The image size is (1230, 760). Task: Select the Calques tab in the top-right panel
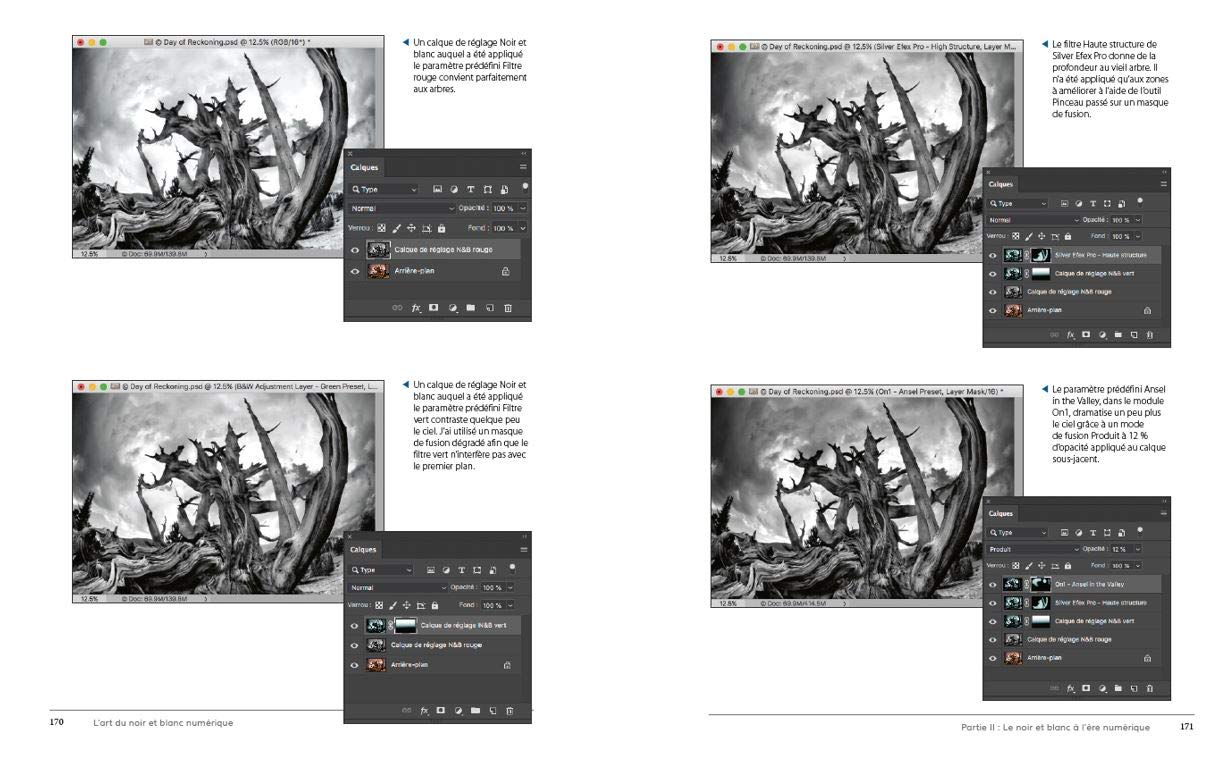tap(1003, 184)
